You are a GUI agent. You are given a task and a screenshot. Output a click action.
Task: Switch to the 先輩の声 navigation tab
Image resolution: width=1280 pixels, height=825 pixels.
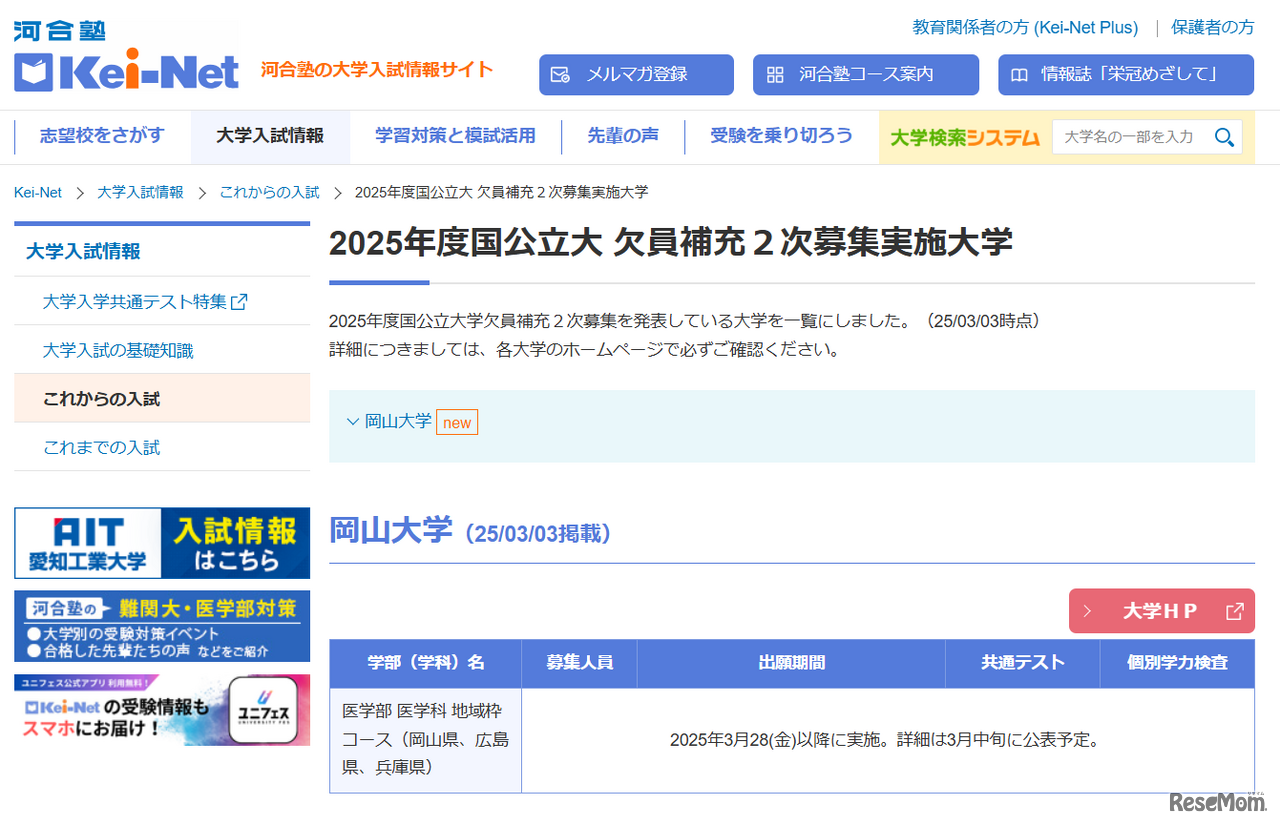(x=622, y=137)
